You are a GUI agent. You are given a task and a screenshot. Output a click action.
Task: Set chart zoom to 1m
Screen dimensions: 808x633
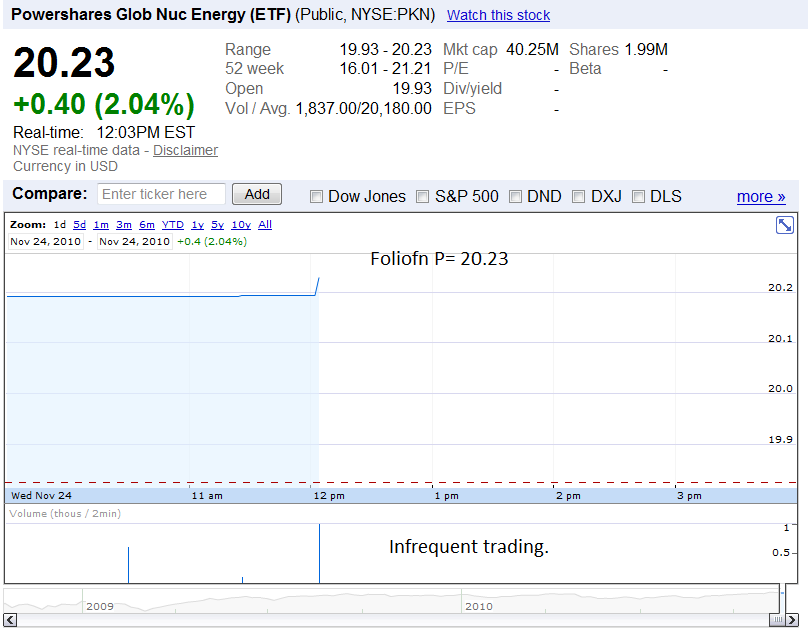point(101,225)
